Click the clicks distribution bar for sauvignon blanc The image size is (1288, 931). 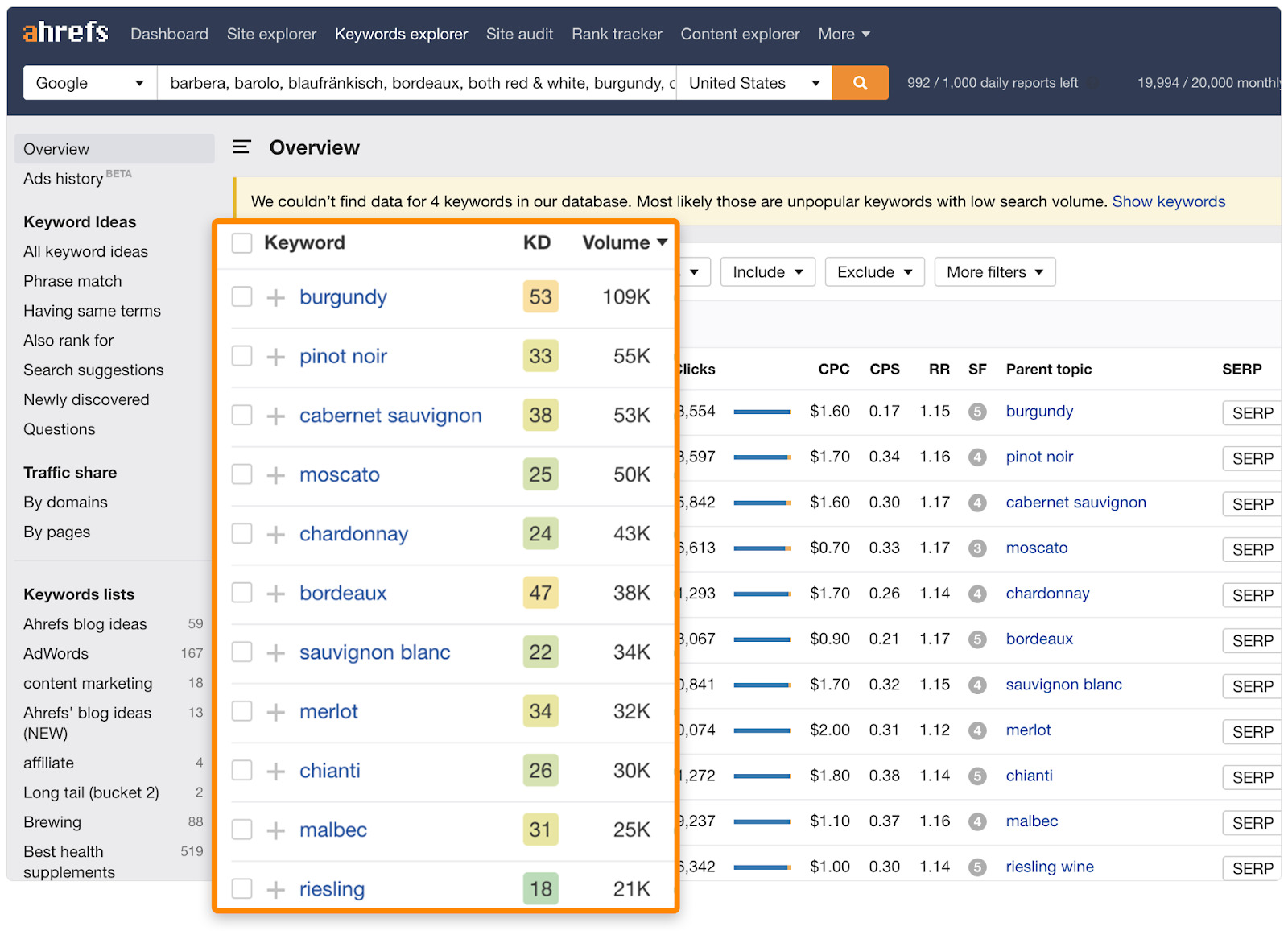(x=762, y=685)
